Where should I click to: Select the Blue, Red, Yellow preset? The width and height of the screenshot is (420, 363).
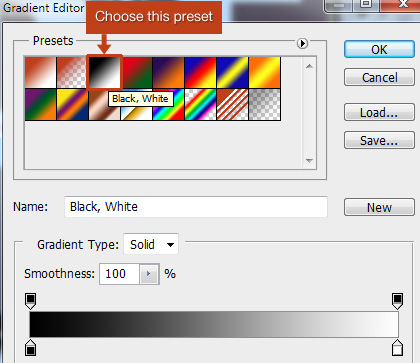(x=201, y=73)
